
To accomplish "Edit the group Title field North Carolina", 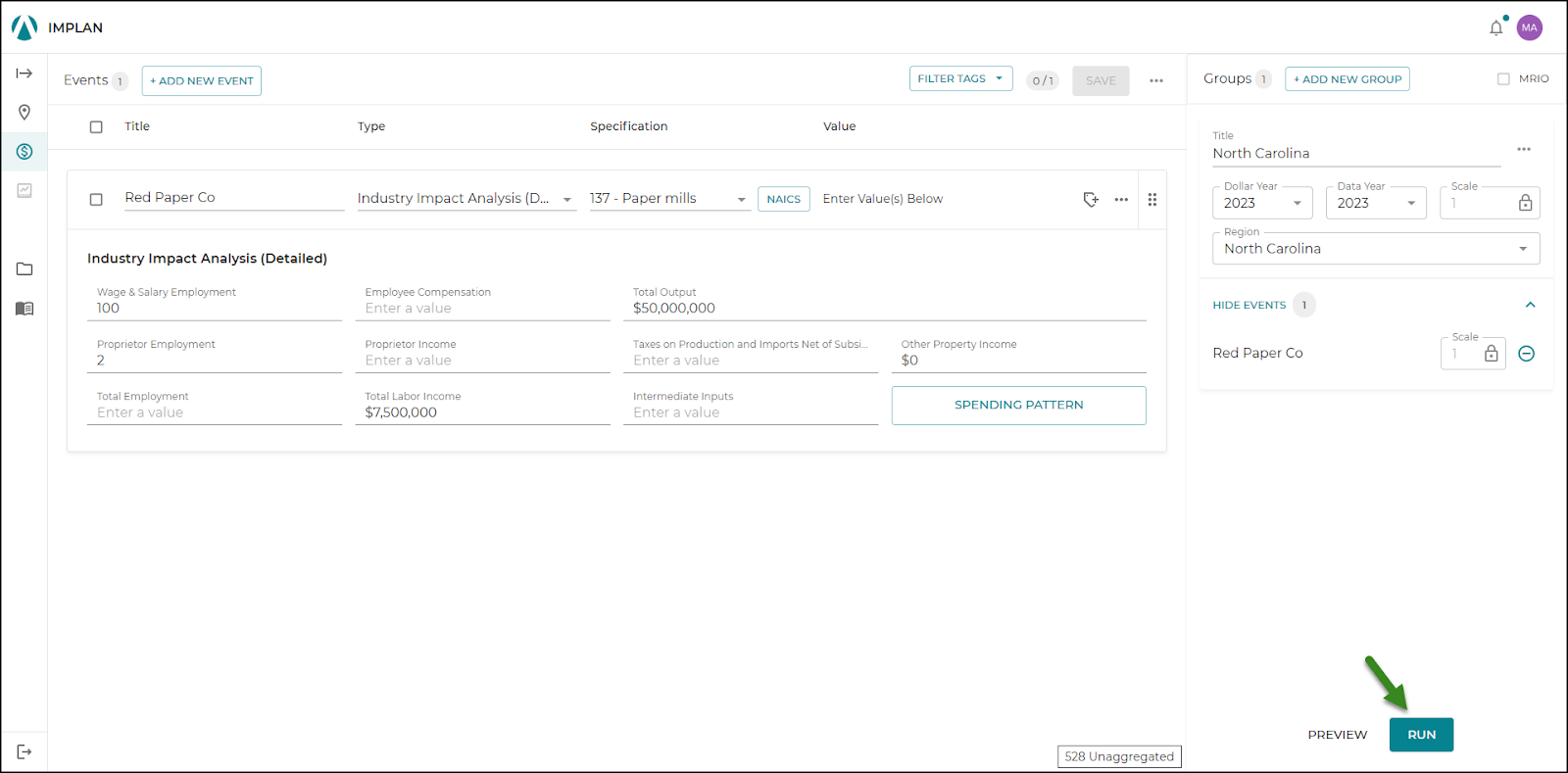I will point(1356,154).
